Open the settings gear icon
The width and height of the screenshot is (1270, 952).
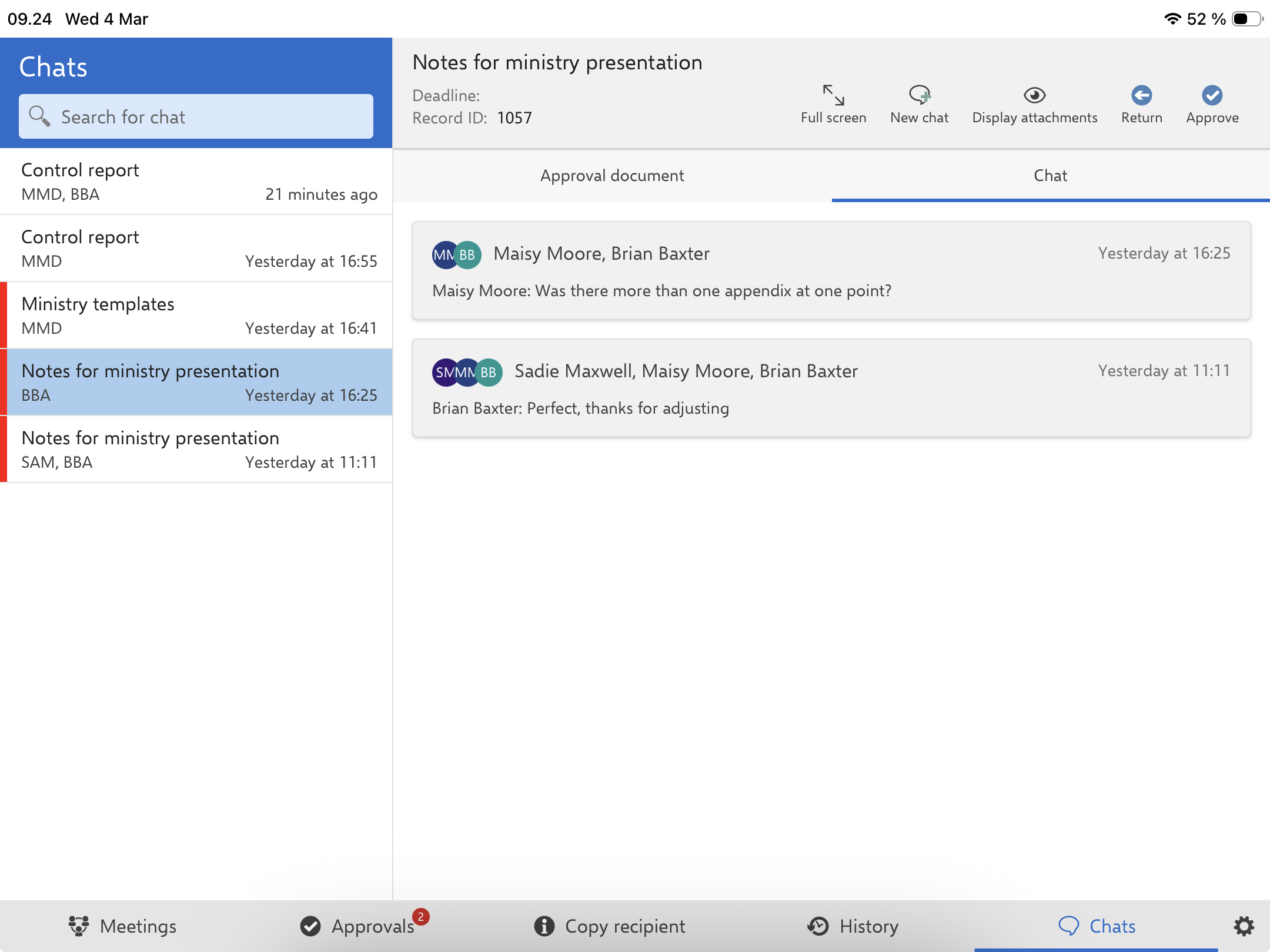point(1244,926)
